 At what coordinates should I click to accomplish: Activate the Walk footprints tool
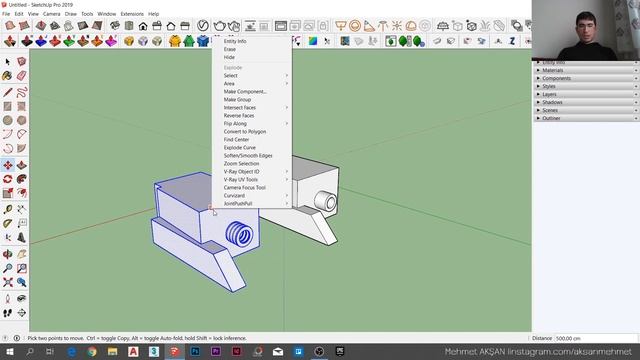point(7,313)
